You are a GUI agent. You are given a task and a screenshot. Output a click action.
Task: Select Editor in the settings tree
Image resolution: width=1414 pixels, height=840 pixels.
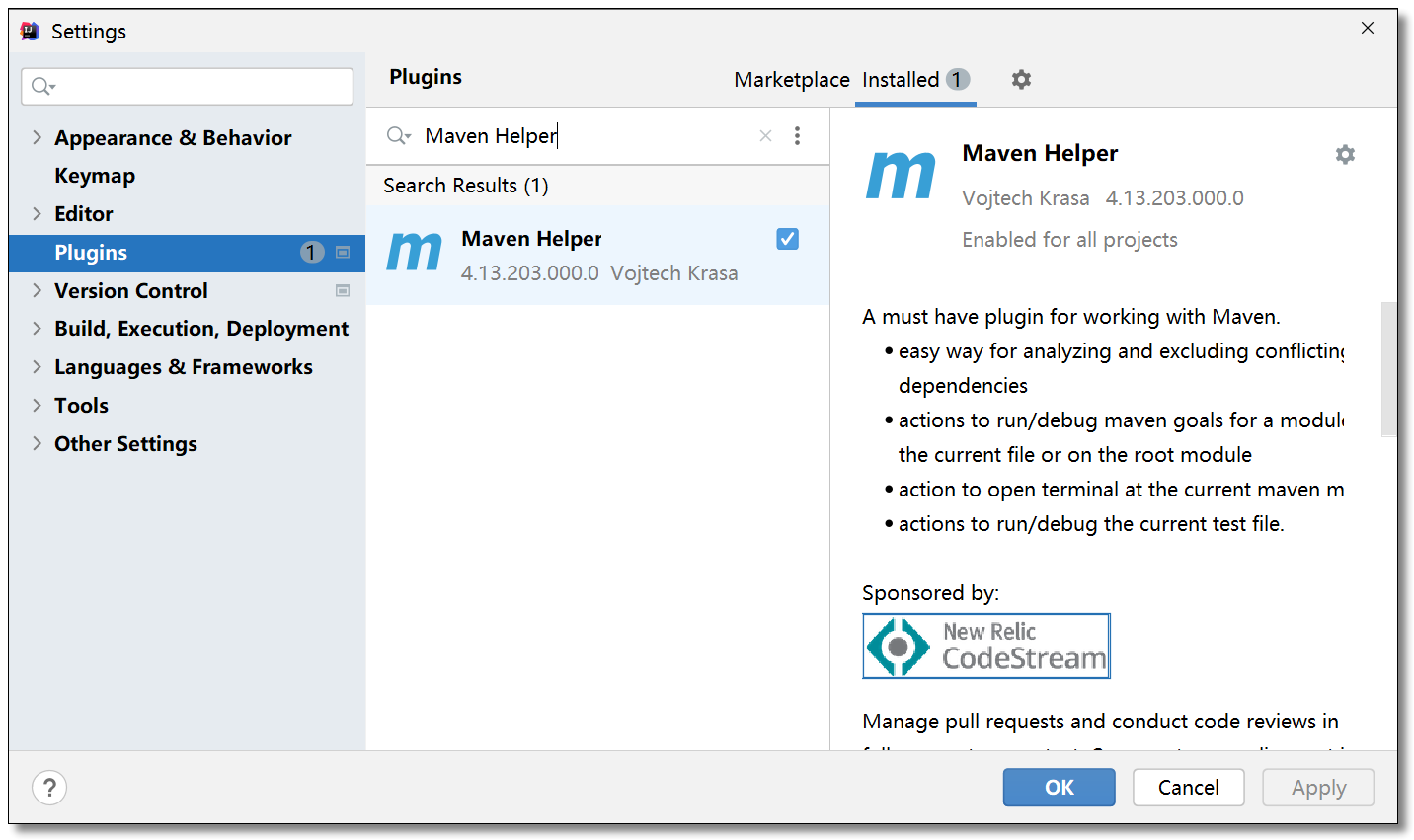click(x=84, y=214)
